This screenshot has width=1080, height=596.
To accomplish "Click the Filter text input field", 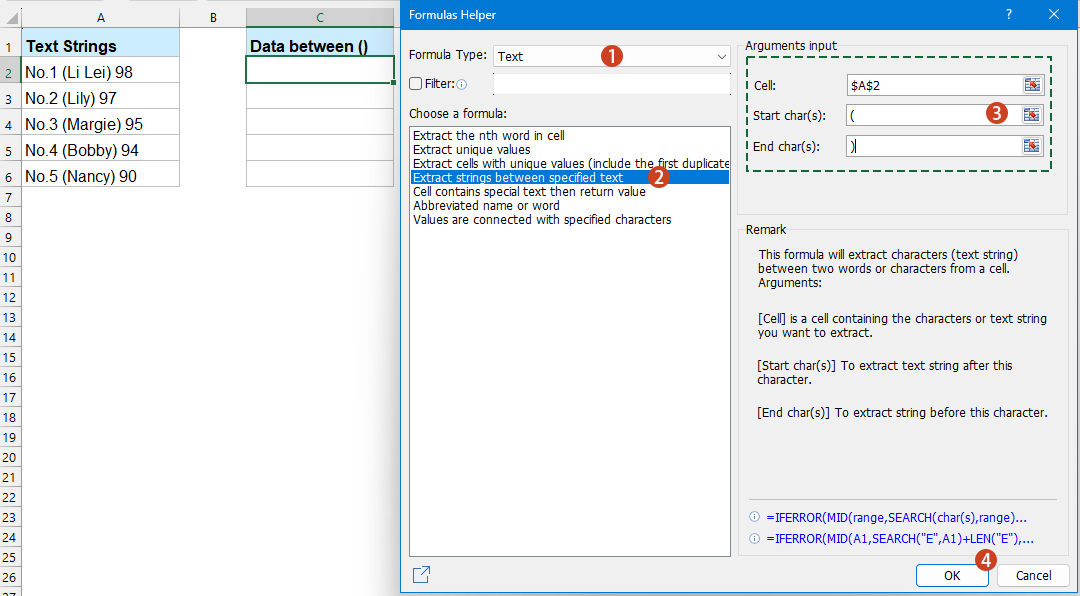I will point(610,84).
